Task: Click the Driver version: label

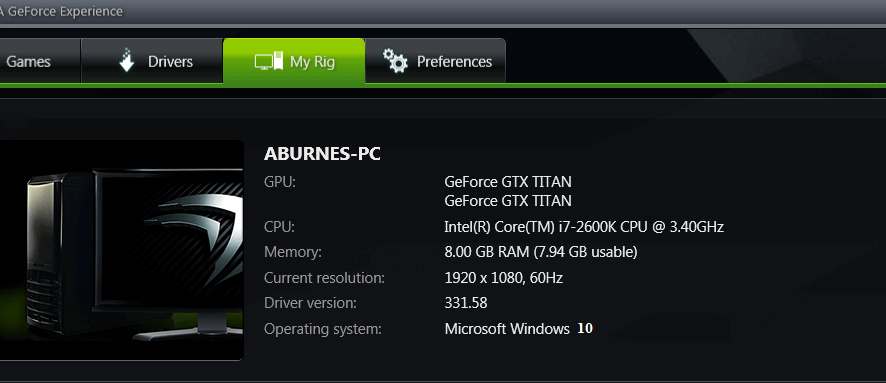Action: pos(310,303)
